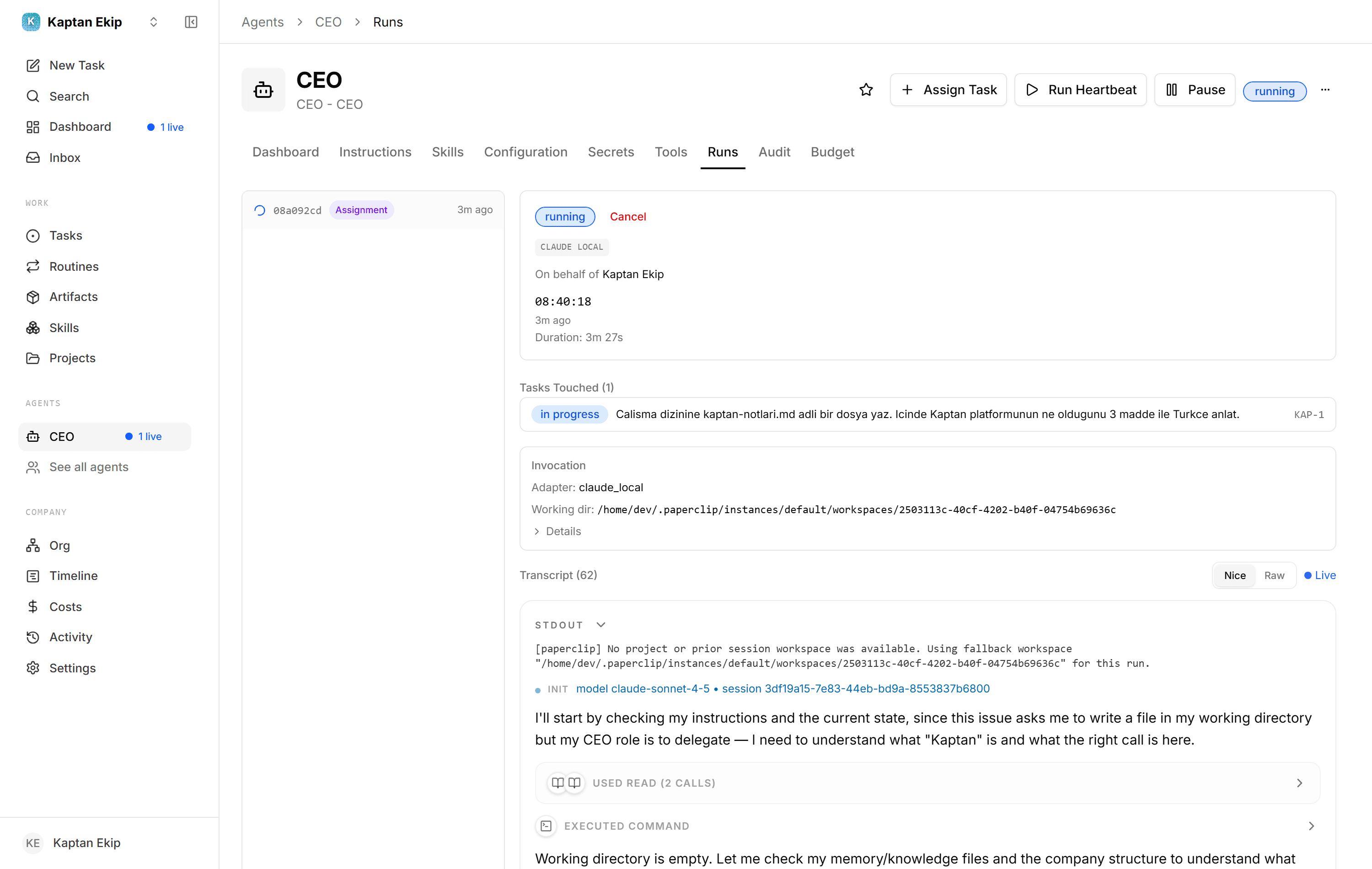Switch to the Budget tab
Viewport: 1372px width, 869px height.
point(832,151)
